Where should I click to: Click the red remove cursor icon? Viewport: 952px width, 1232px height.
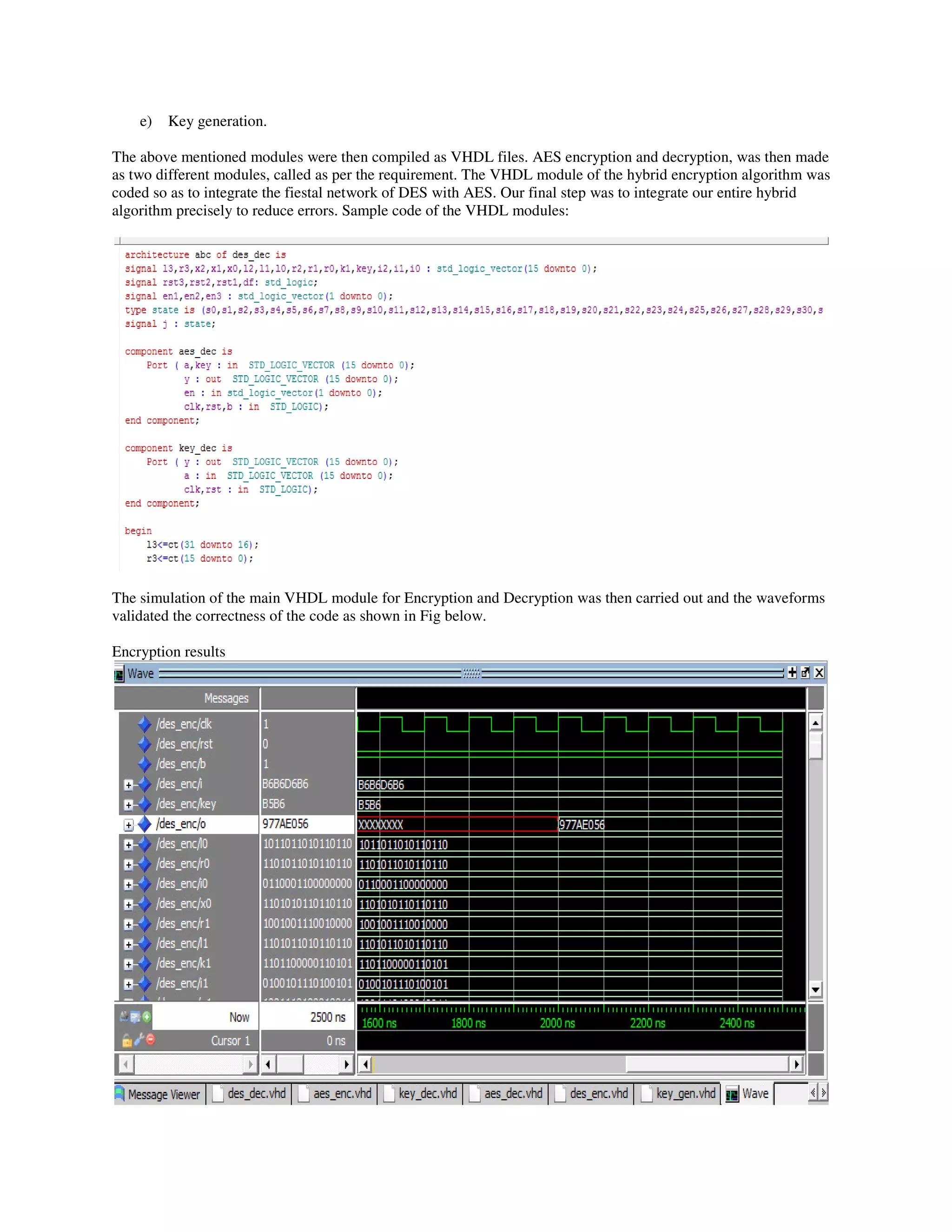tap(151, 1039)
